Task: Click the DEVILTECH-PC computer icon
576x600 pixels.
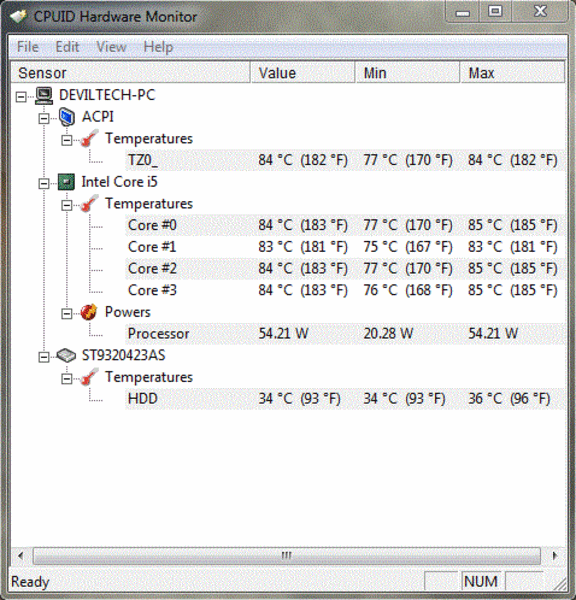Action: (44, 96)
